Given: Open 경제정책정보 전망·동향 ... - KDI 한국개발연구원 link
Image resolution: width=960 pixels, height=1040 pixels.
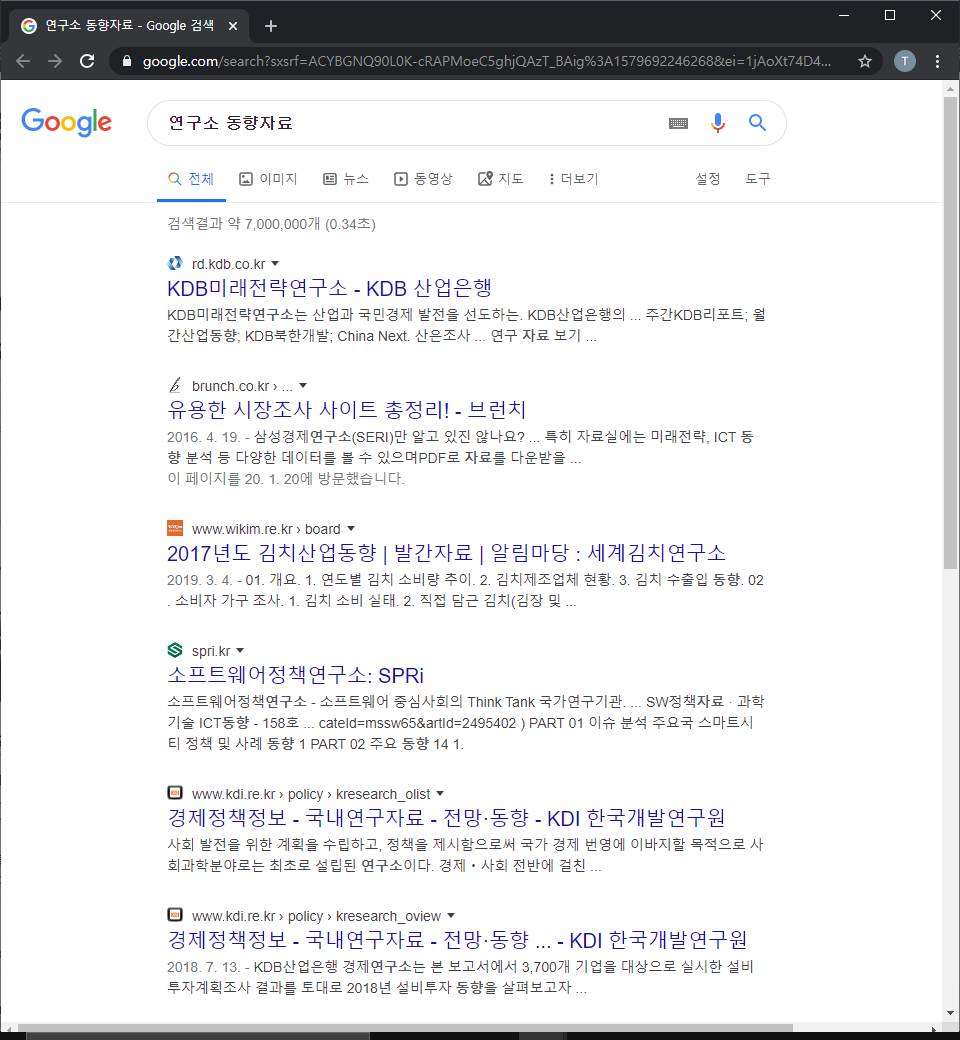Looking at the screenshot, I should point(457,940).
